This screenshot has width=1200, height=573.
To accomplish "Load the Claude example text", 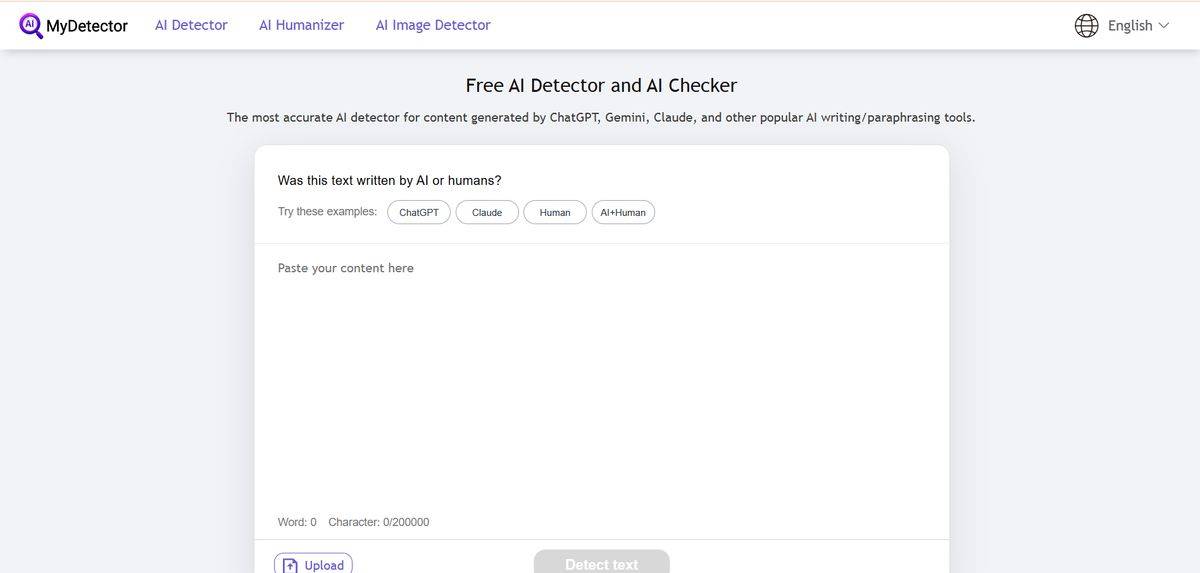I will pyautogui.click(x=487, y=212).
